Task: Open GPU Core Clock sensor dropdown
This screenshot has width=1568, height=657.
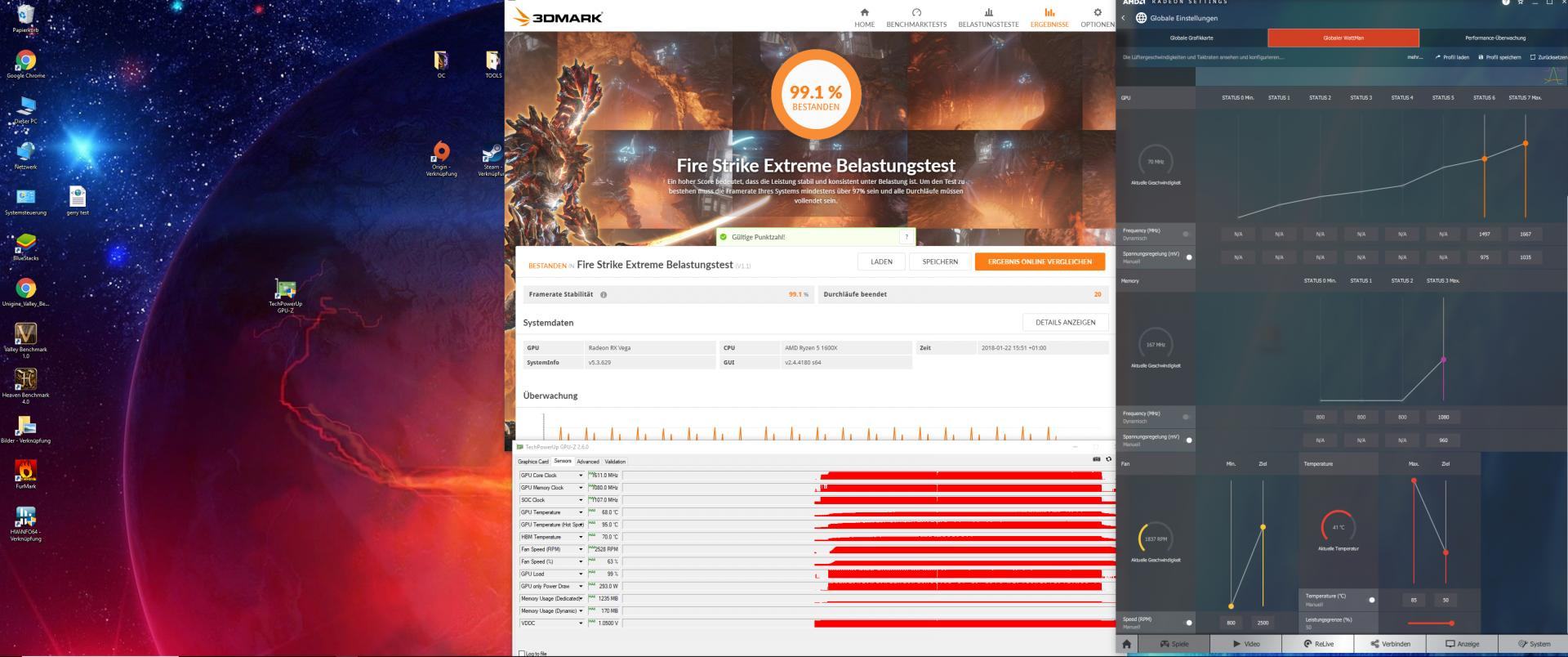Action: click(x=581, y=476)
